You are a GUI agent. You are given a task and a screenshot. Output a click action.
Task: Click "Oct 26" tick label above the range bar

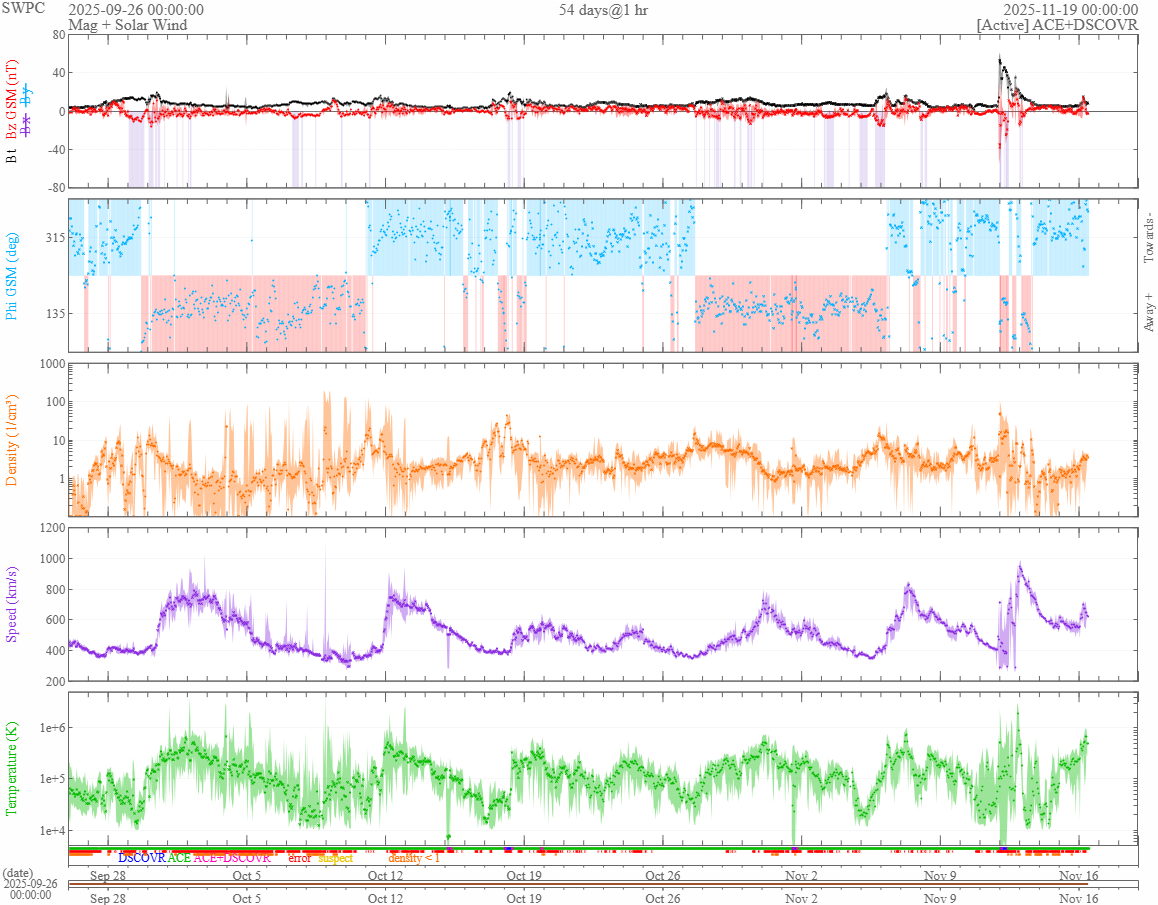[x=662, y=875]
